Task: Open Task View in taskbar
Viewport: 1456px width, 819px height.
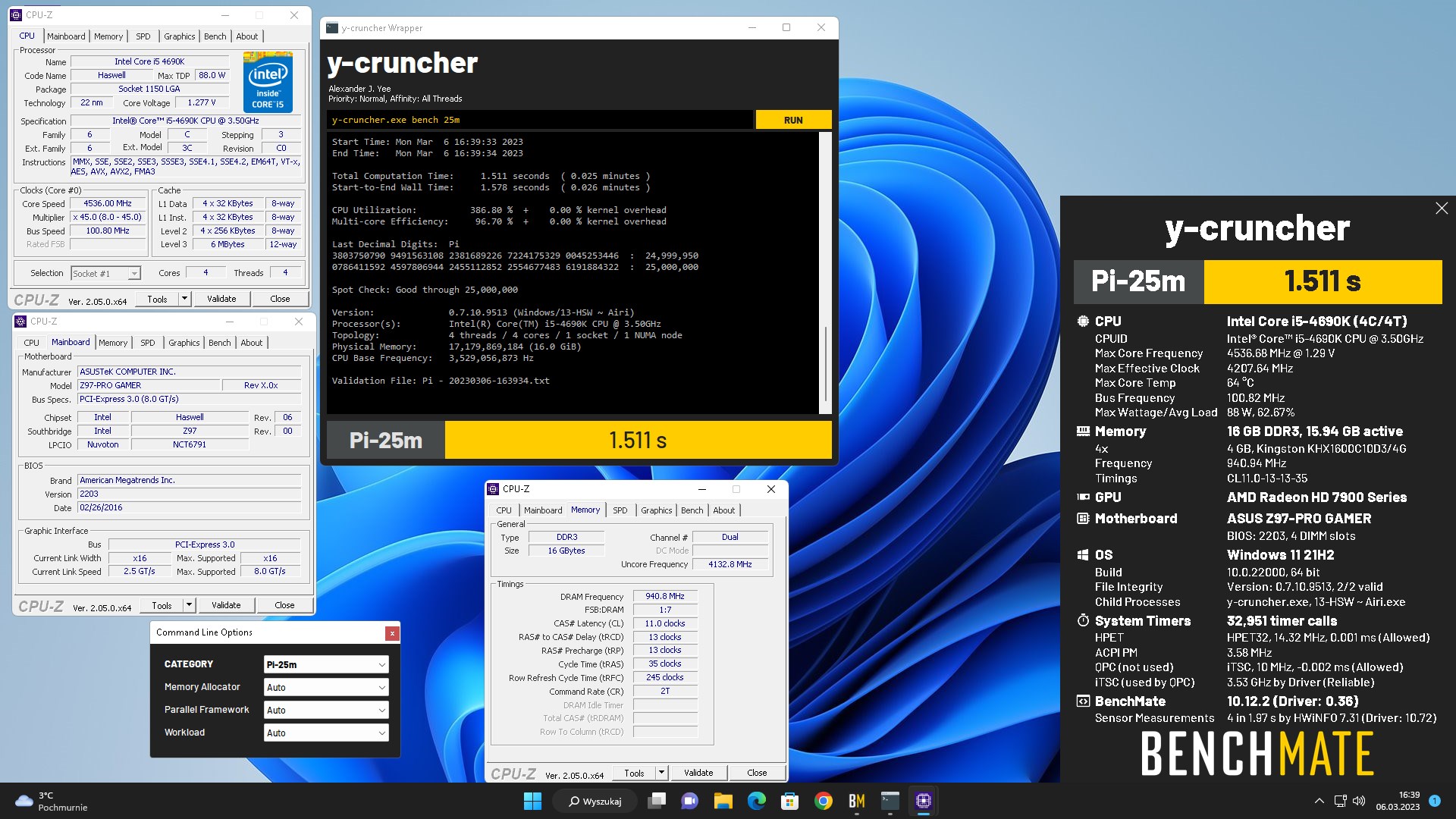Action: tap(657, 801)
